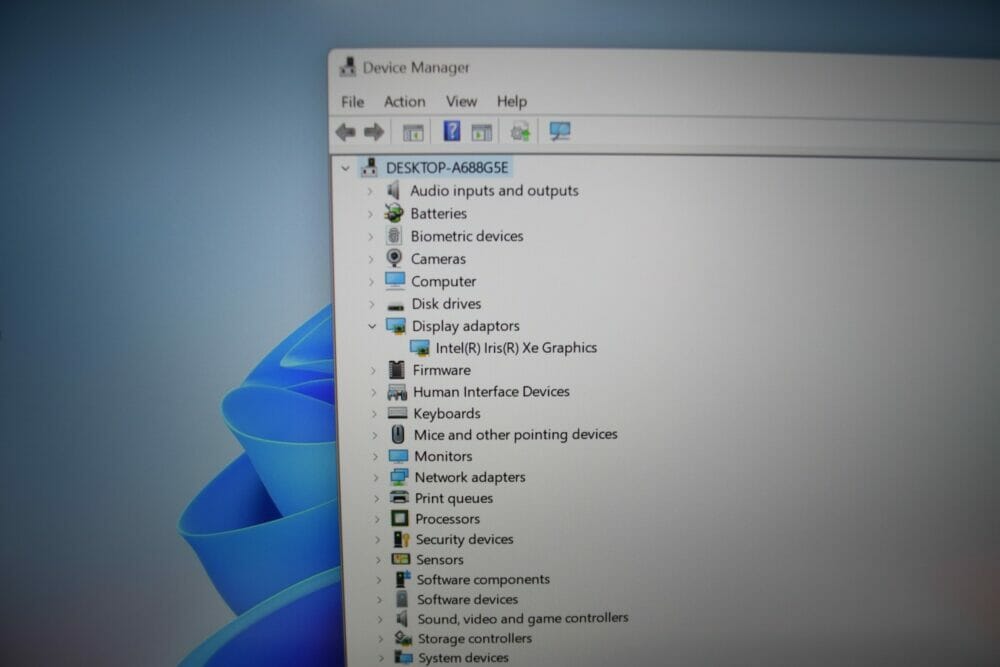This screenshot has width=1000, height=667.
Task: Open the Help menu
Action: click(511, 101)
